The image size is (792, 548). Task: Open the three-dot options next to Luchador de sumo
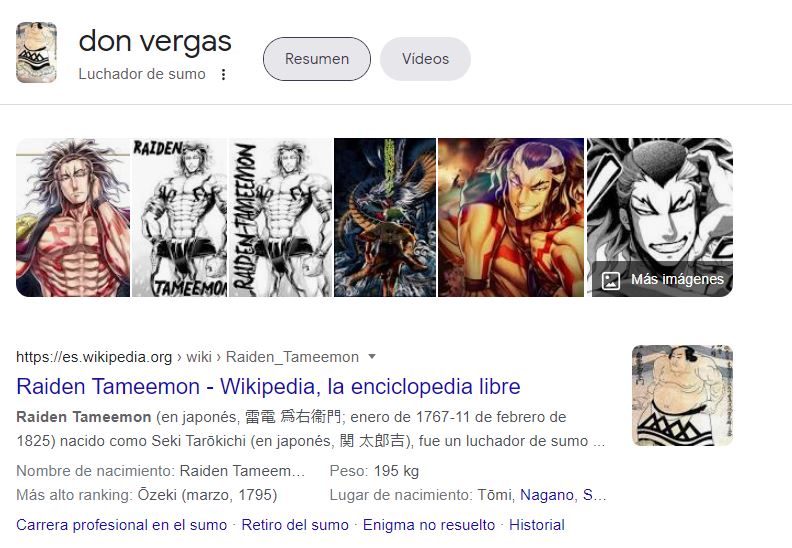[x=223, y=75]
